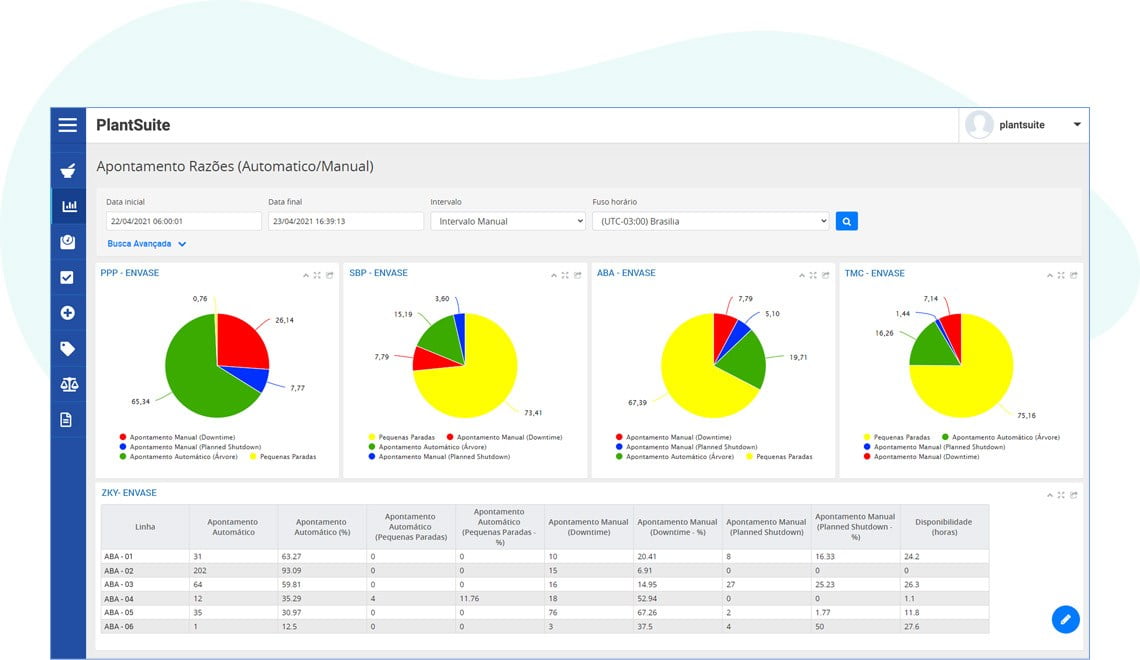The image size is (1140, 660).
Task: Select the tag sidebar icon
Action: 68,349
